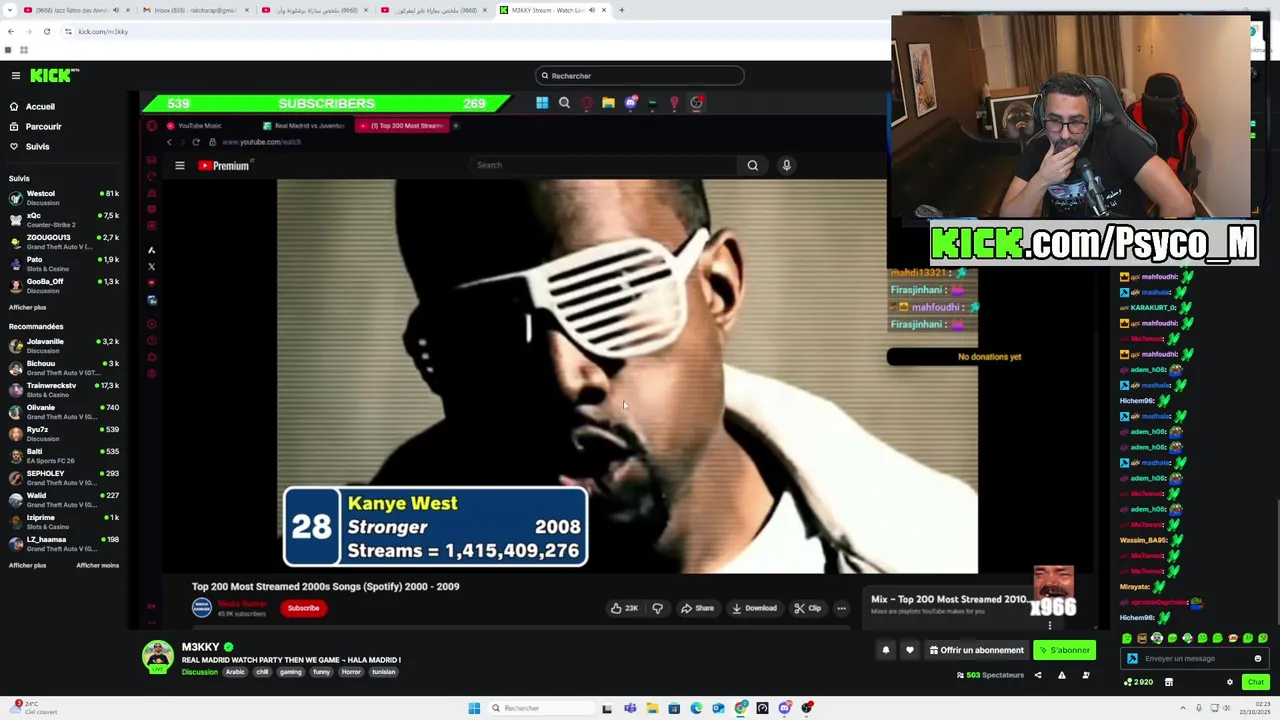Open LZ_haamaa recommended channel
The height and width of the screenshot is (720, 1280).
coord(62,543)
